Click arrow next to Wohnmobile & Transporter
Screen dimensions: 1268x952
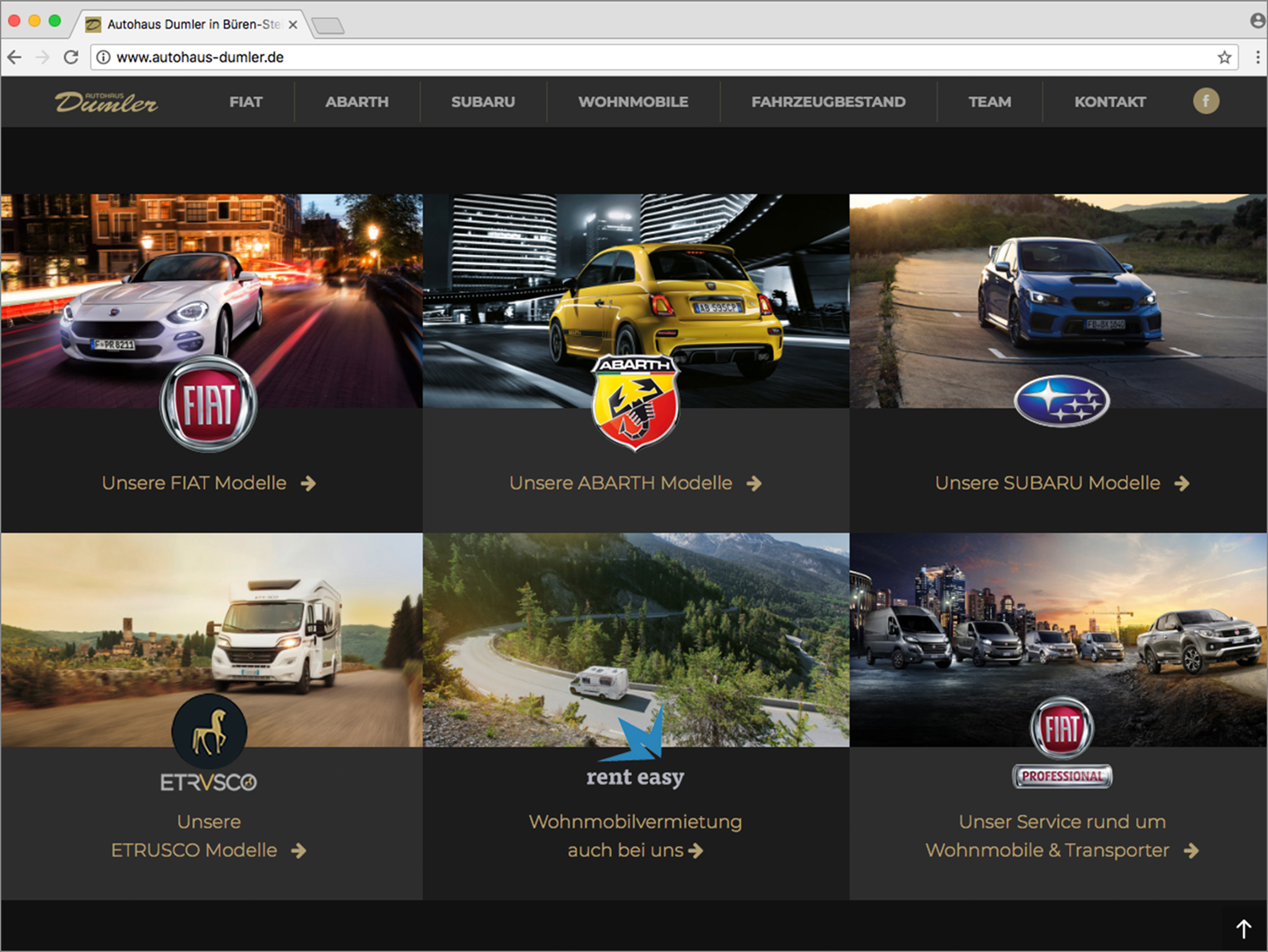(x=1191, y=850)
